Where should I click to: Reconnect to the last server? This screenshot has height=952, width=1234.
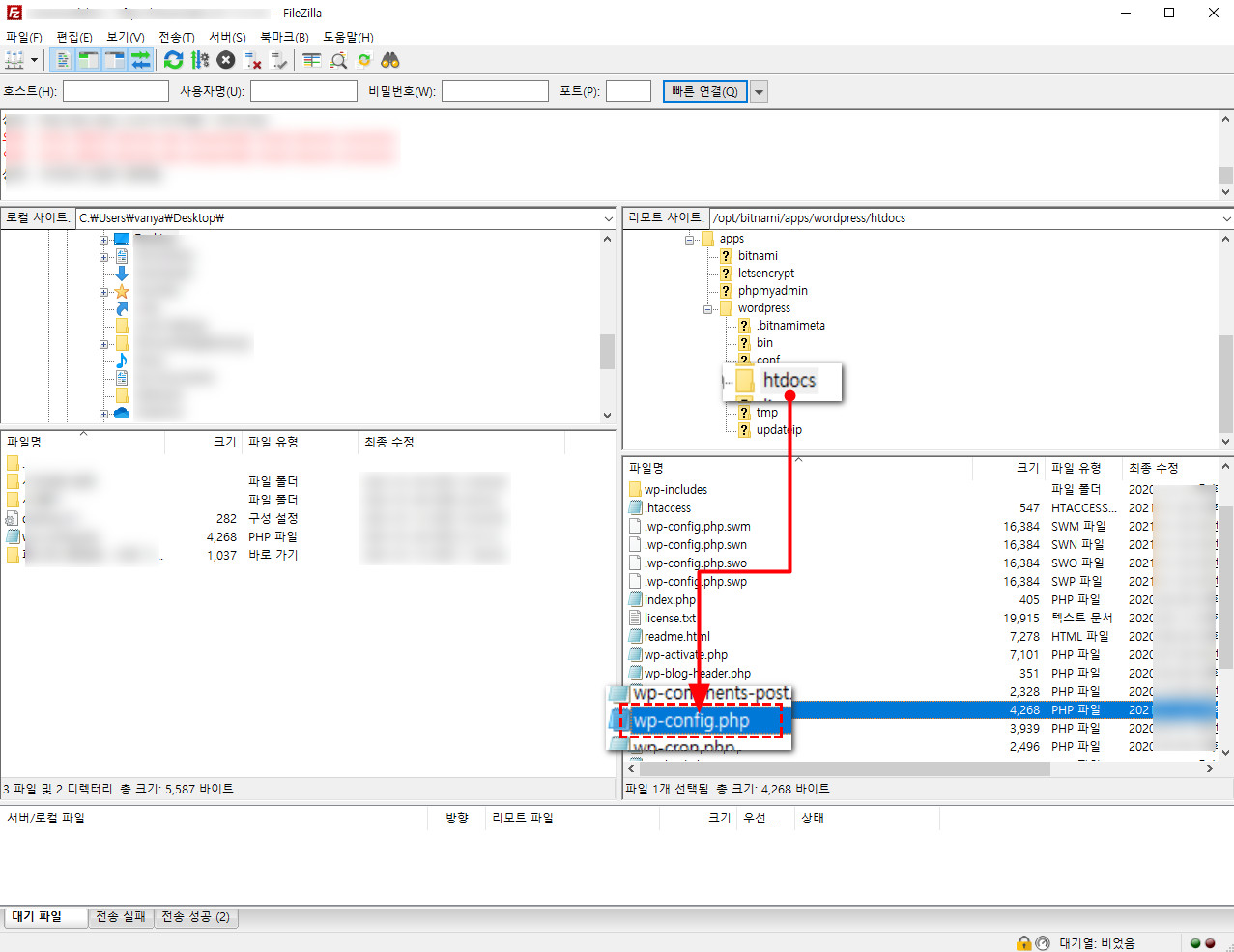click(x=279, y=60)
